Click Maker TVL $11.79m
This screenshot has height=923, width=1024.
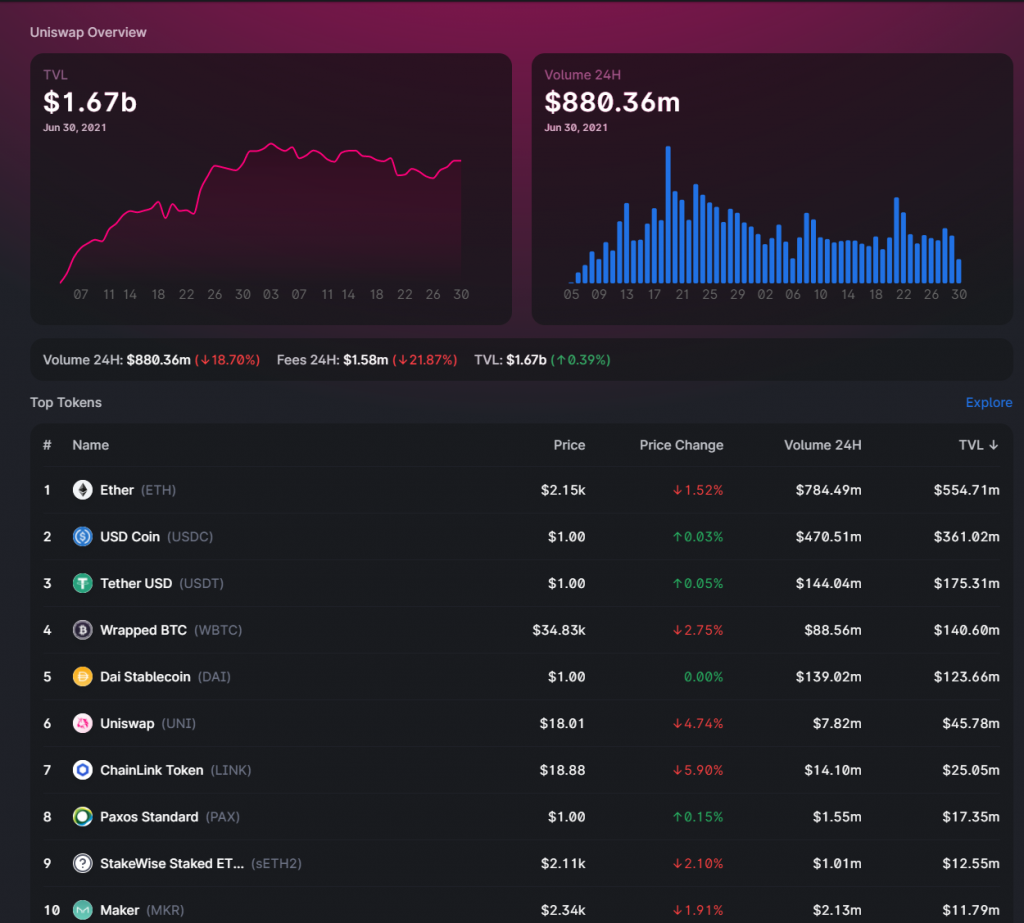pos(970,910)
